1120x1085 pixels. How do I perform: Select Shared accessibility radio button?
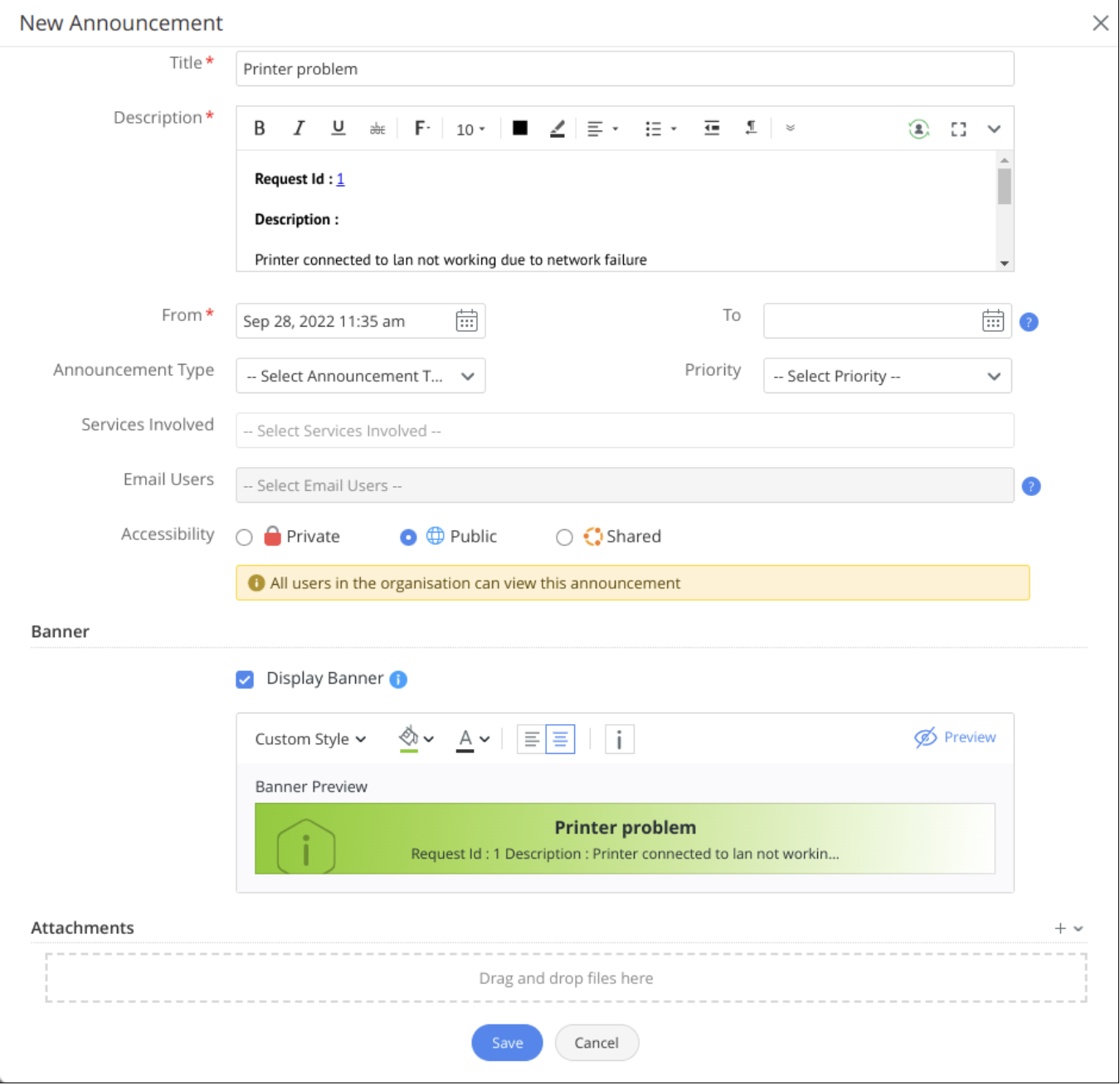pos(564,538)
